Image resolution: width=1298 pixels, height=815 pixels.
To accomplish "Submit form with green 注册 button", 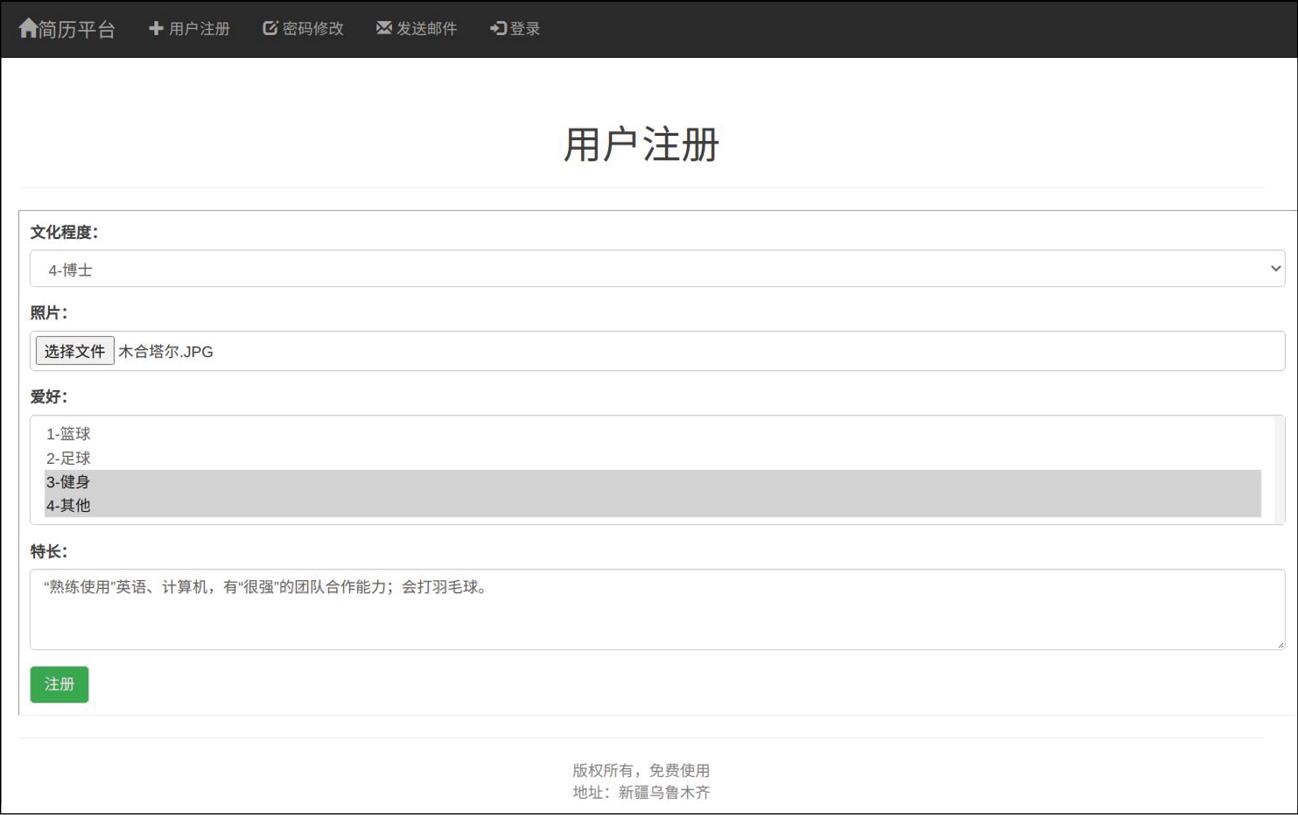I will tap(59, 684).
